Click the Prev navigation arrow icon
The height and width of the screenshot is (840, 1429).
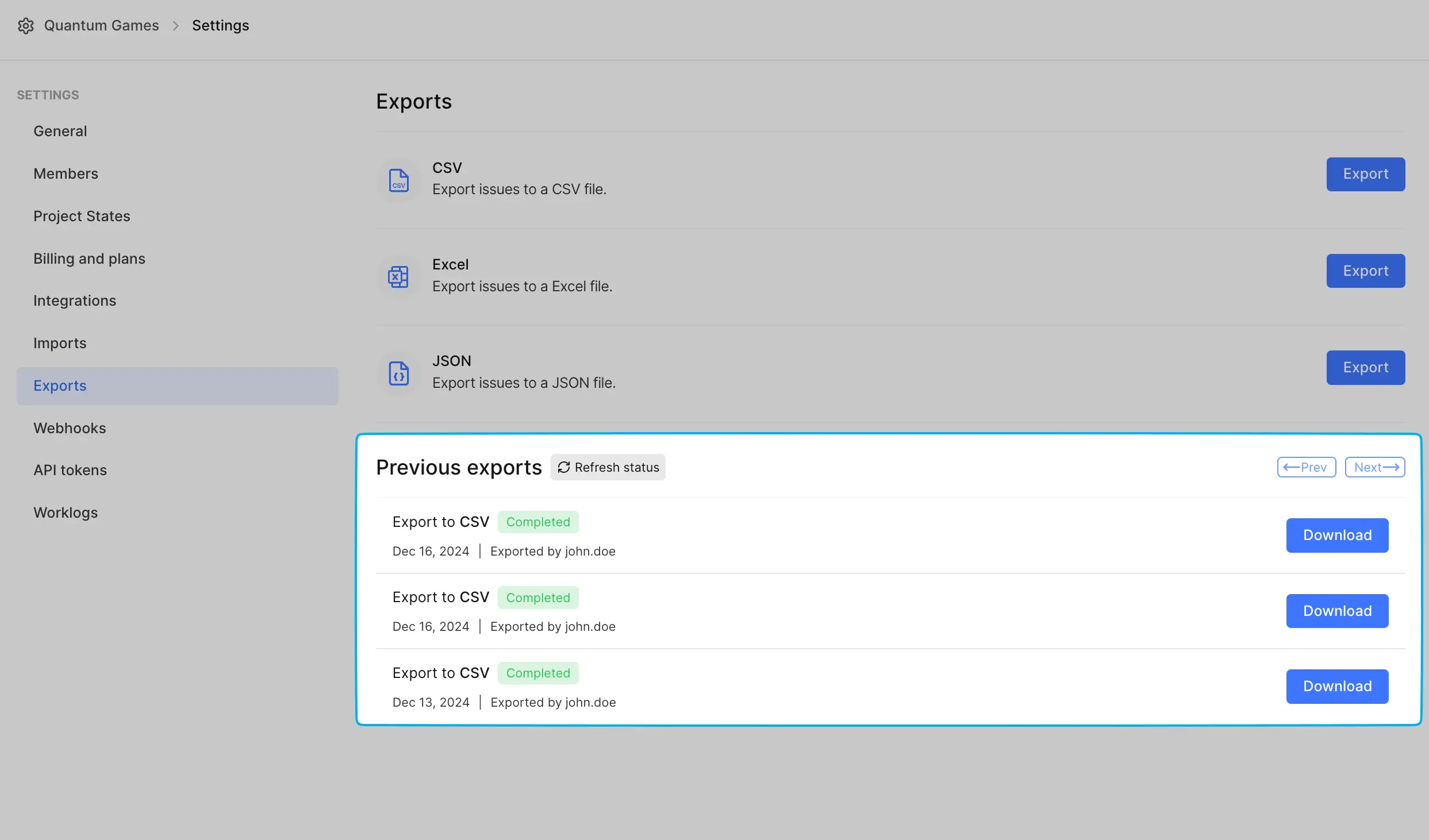click(1290, 467)
